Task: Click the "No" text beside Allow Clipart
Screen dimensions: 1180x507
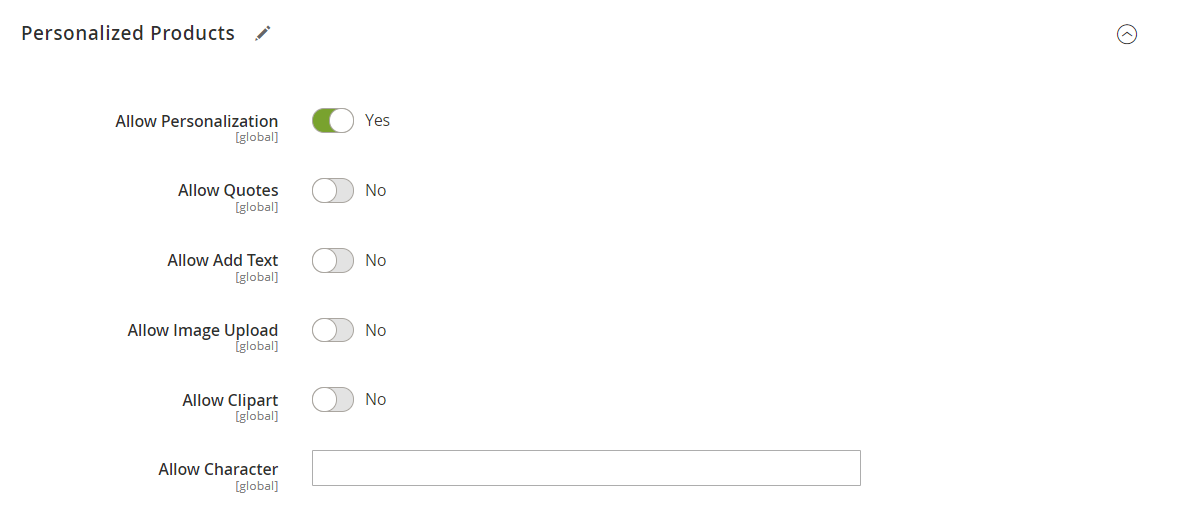Action: [375, 399]
